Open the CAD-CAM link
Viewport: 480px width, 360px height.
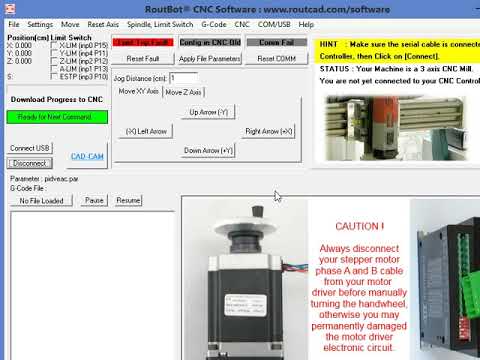(x=87, y=156)
